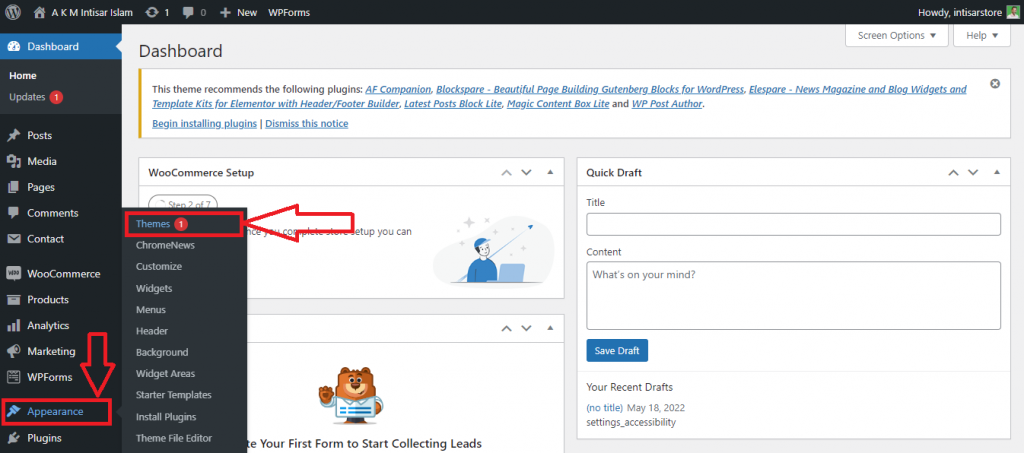Open Blockspare Gutenberg Blocks plugin link
The image size is (1024, 453).
click(x=590, y=89)
